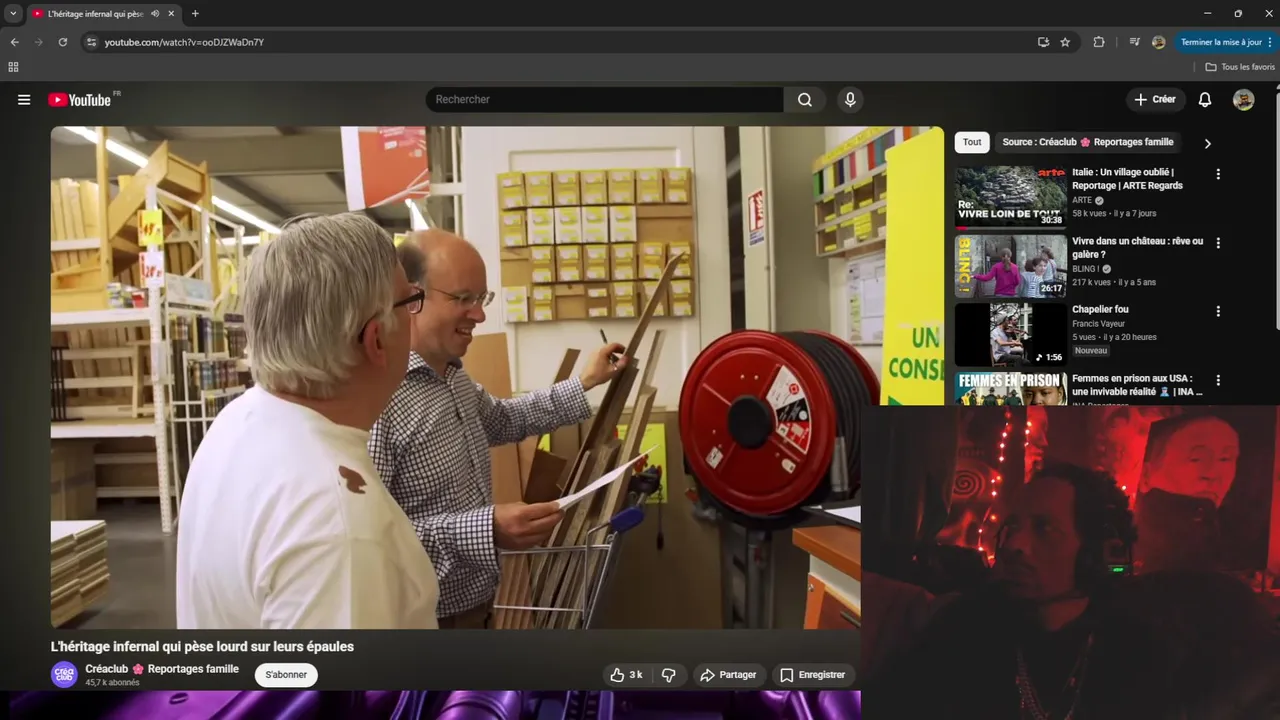Open the media control icon in Chrome toolbar
This screenshot has width=1280, height=720.
pos(1134,42)
